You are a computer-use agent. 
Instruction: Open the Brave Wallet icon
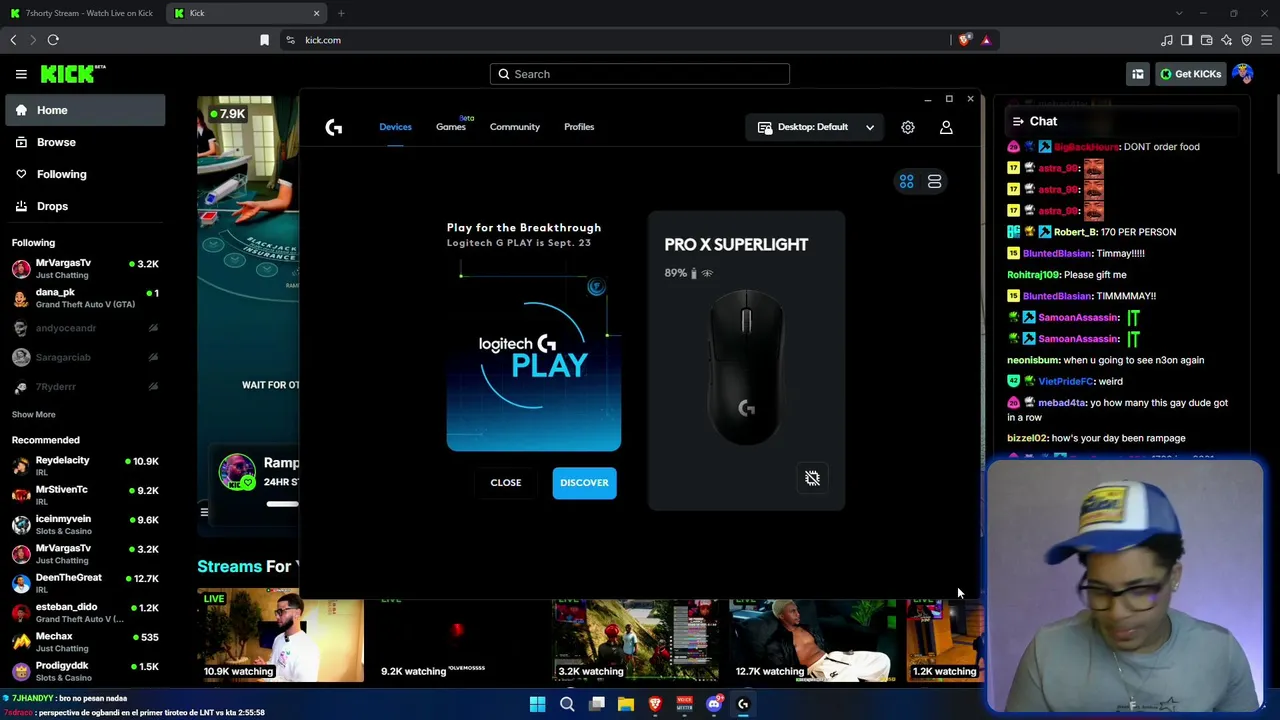[x=1206, y=40]
